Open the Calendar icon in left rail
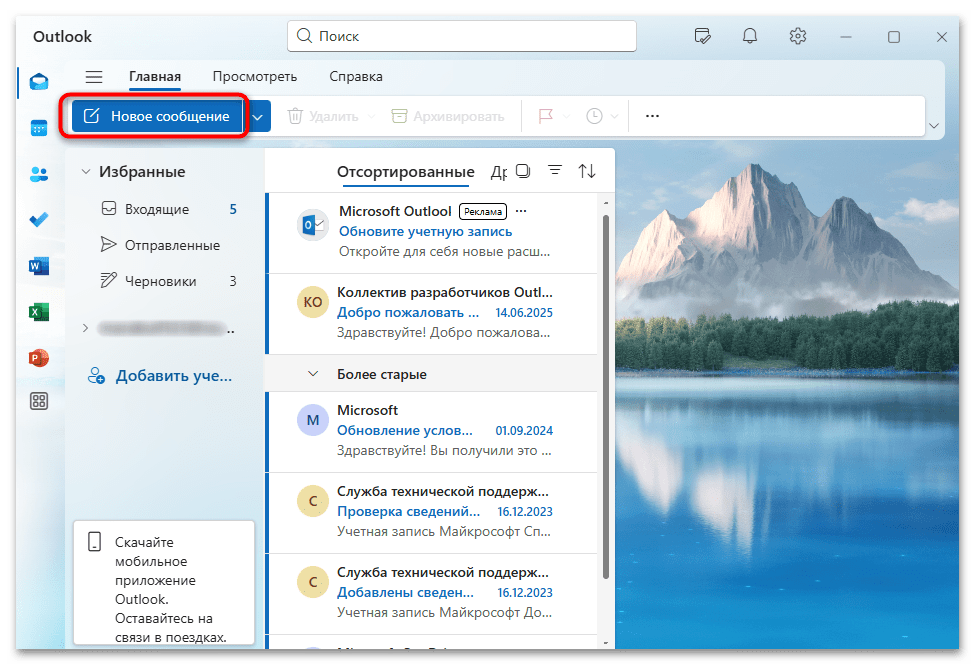 [x=39, y=128]
